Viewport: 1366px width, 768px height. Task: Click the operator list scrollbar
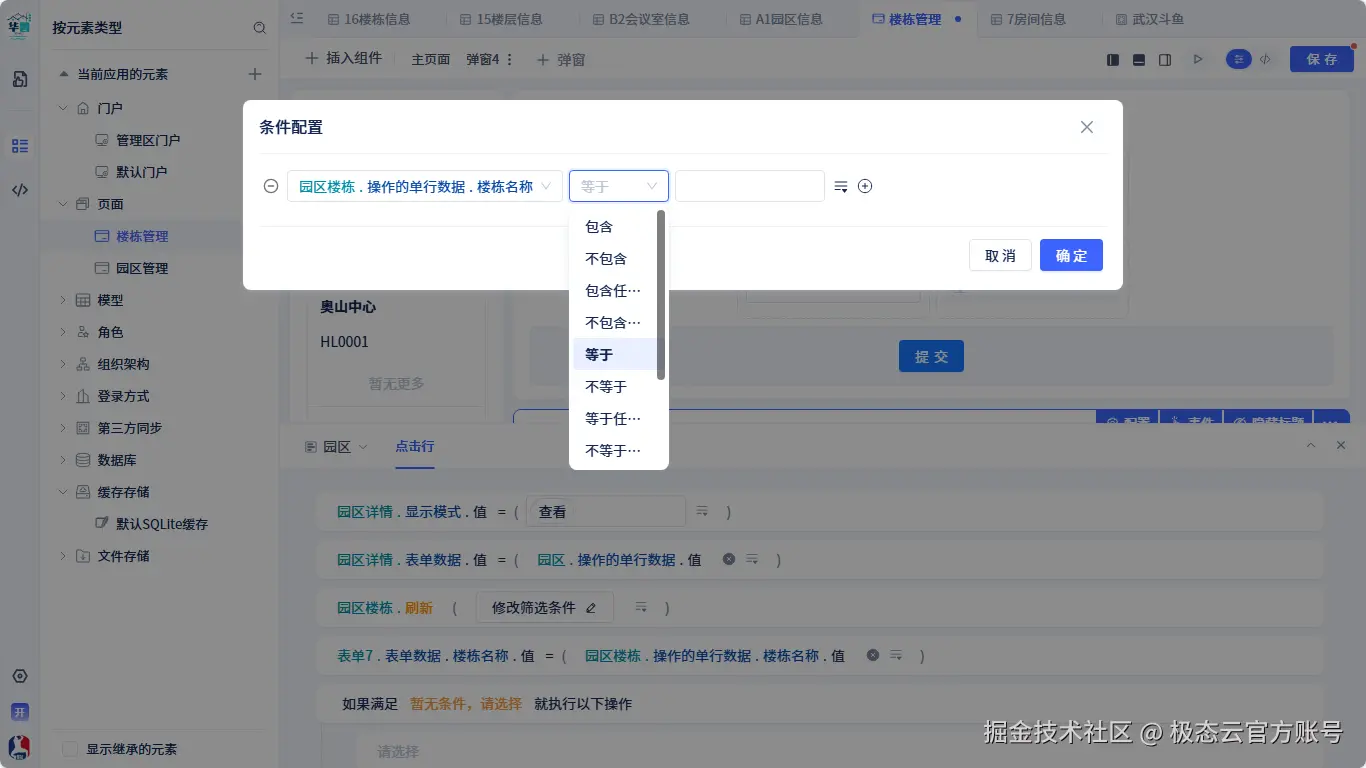[661, 295]
